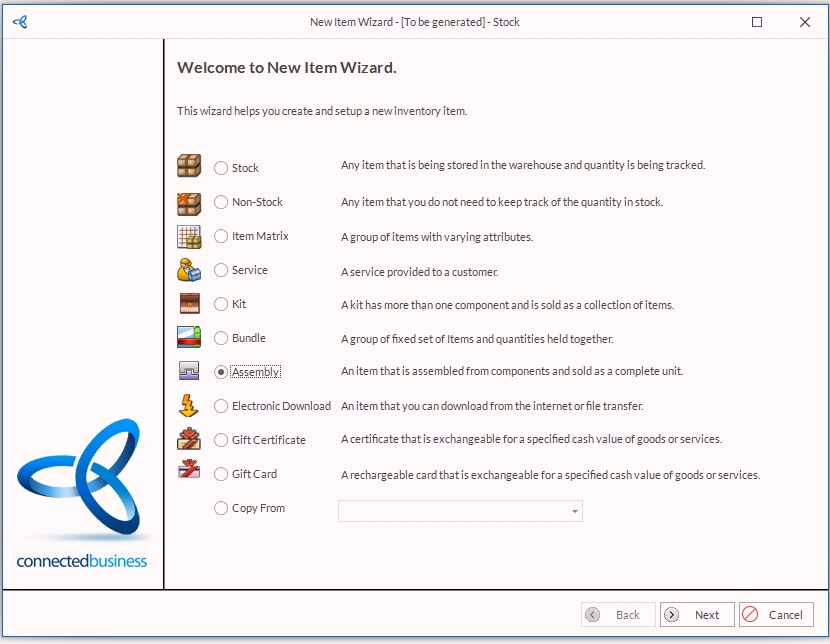Click the Kit chest icon

point(189,304)
